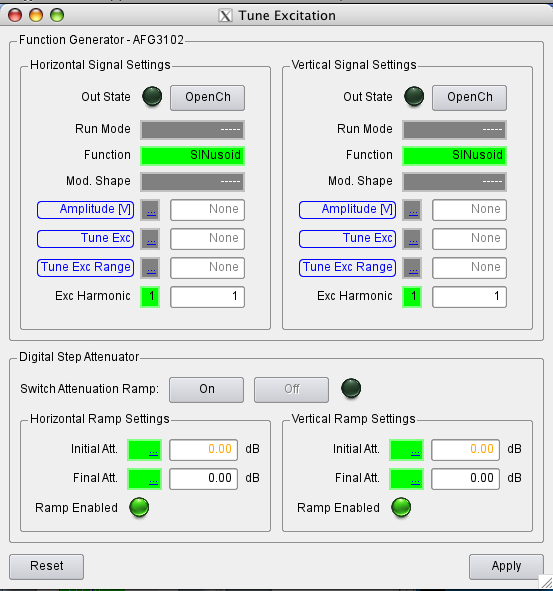Viewport: 553px width, 591px height.
Task: Click the Horizontal Exc Harmonic green readback
Action: coord(150,297)
